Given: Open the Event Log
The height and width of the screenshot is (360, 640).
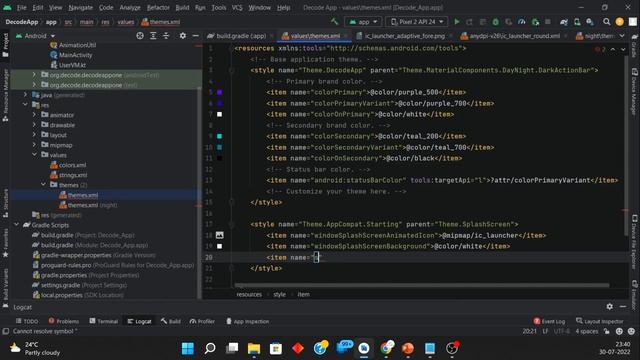Looking at the screenshot, I should (x=549, y=321).
